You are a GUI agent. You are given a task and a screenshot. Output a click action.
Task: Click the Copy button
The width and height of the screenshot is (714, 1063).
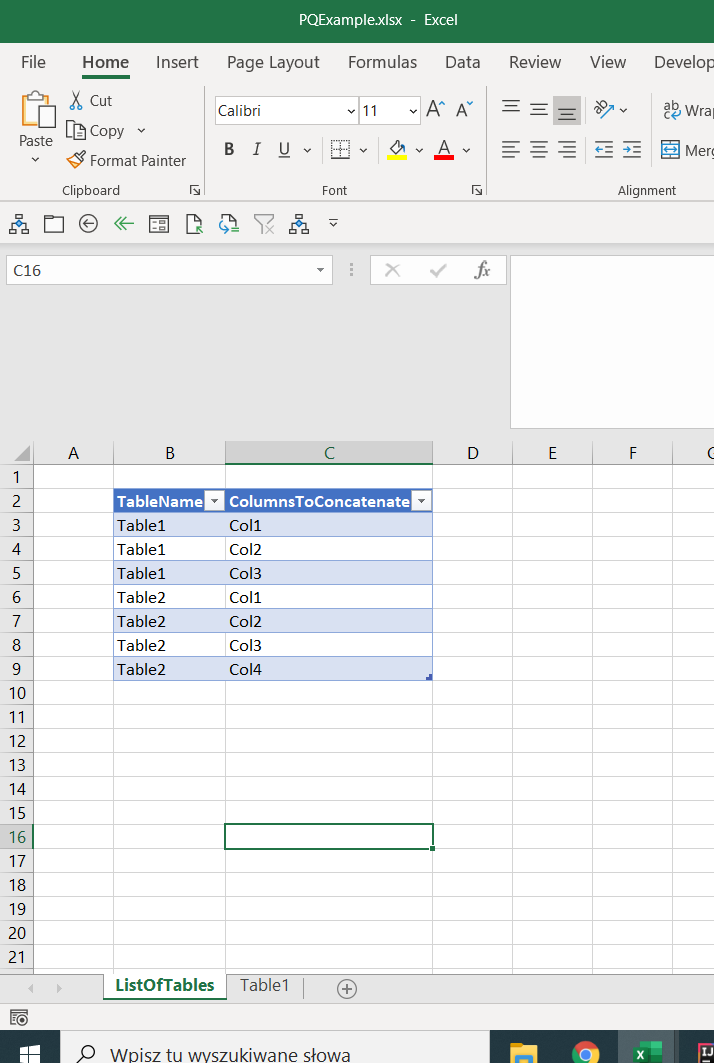coord(95,130)
